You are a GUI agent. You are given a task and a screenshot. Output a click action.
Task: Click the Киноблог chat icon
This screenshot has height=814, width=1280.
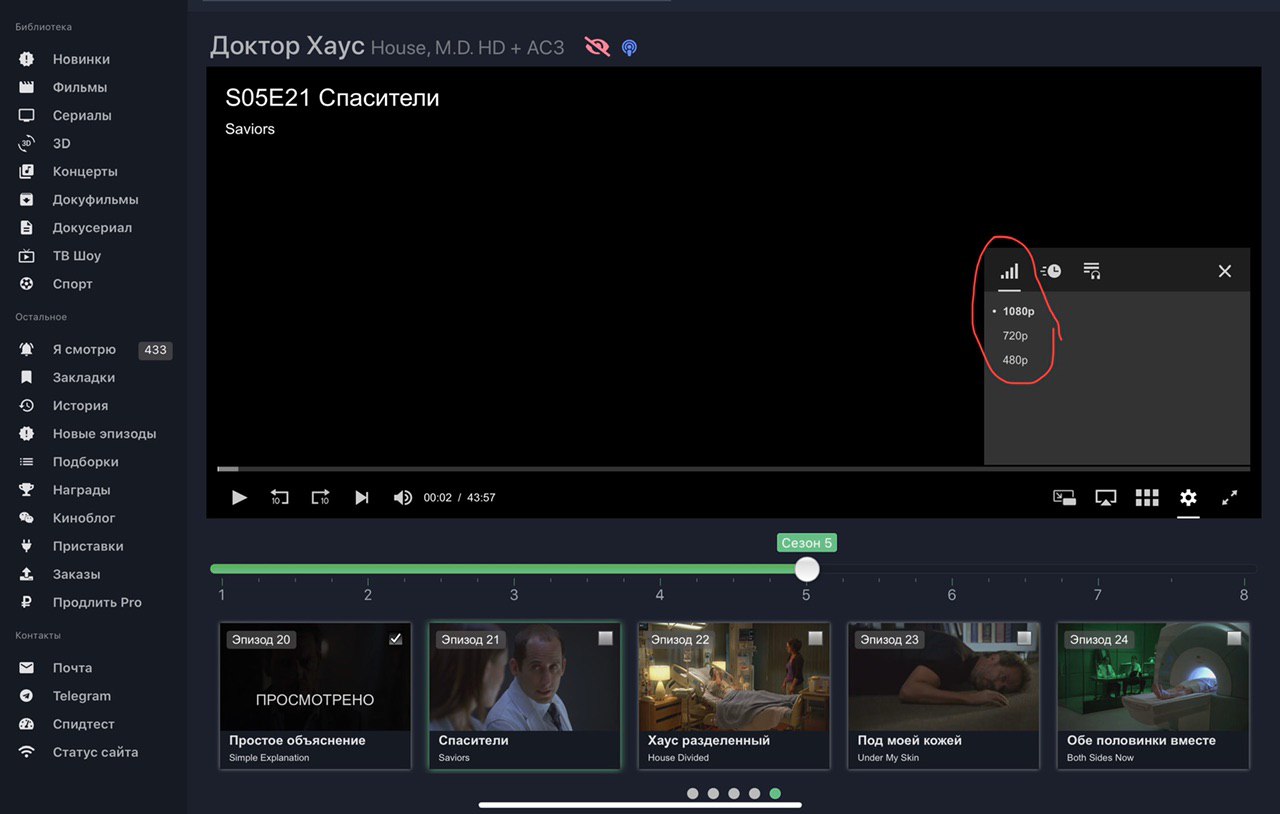(27, 517)
